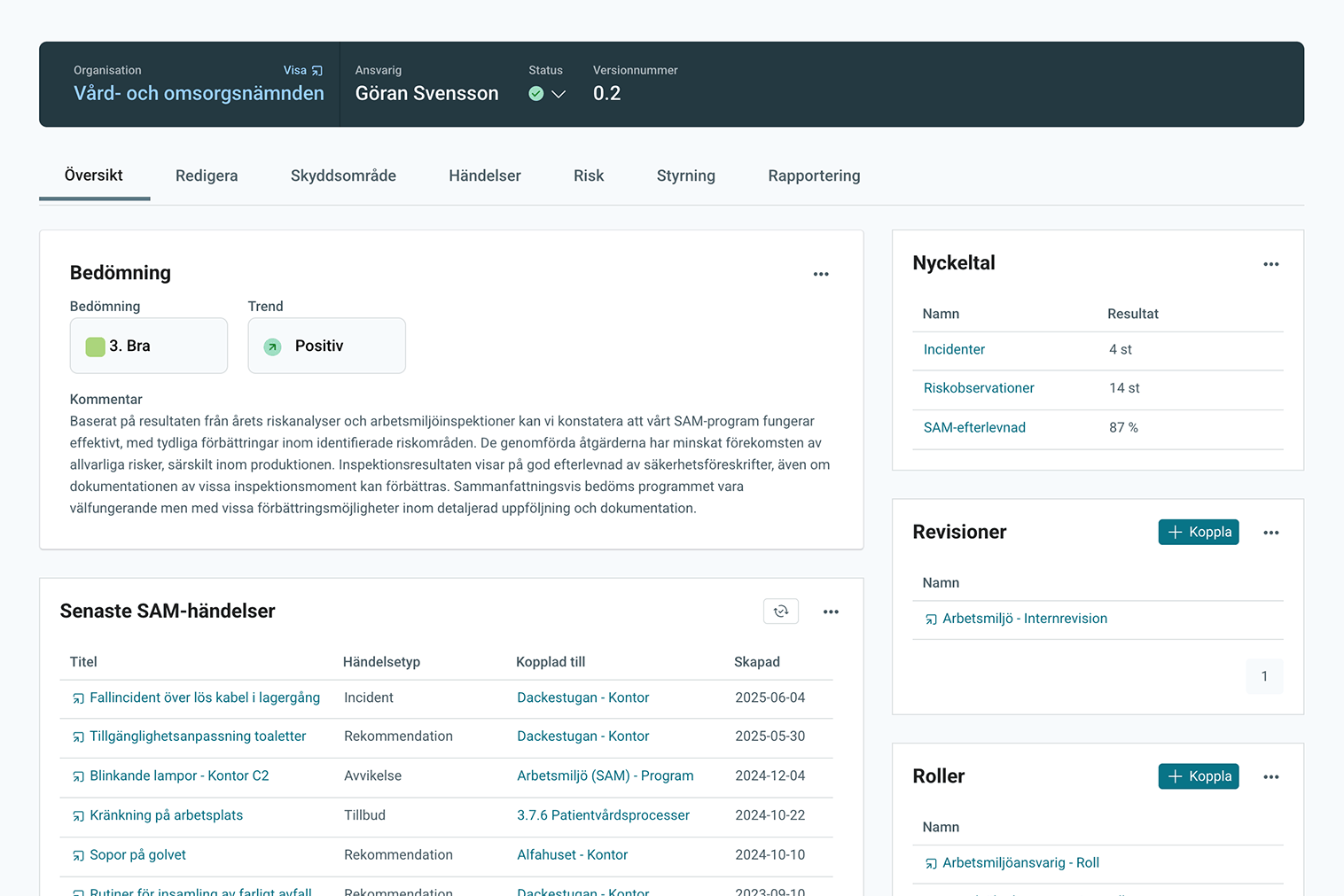Open the Nyckeltal panel options menu

coord(1270,264)
